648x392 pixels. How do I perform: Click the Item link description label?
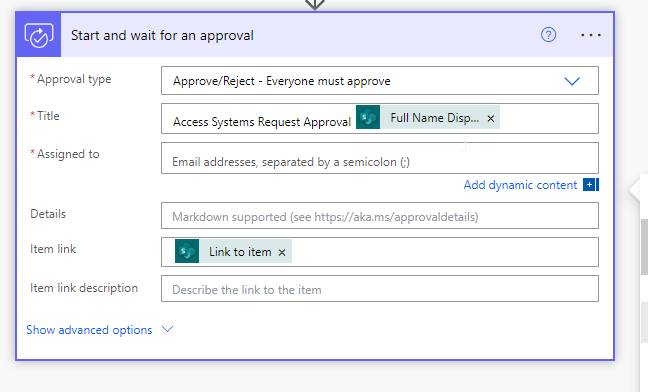(x=84, y=288)
